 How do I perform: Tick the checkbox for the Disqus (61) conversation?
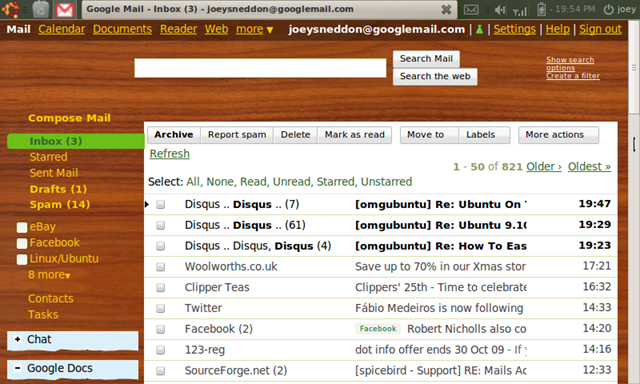point(160,225)
